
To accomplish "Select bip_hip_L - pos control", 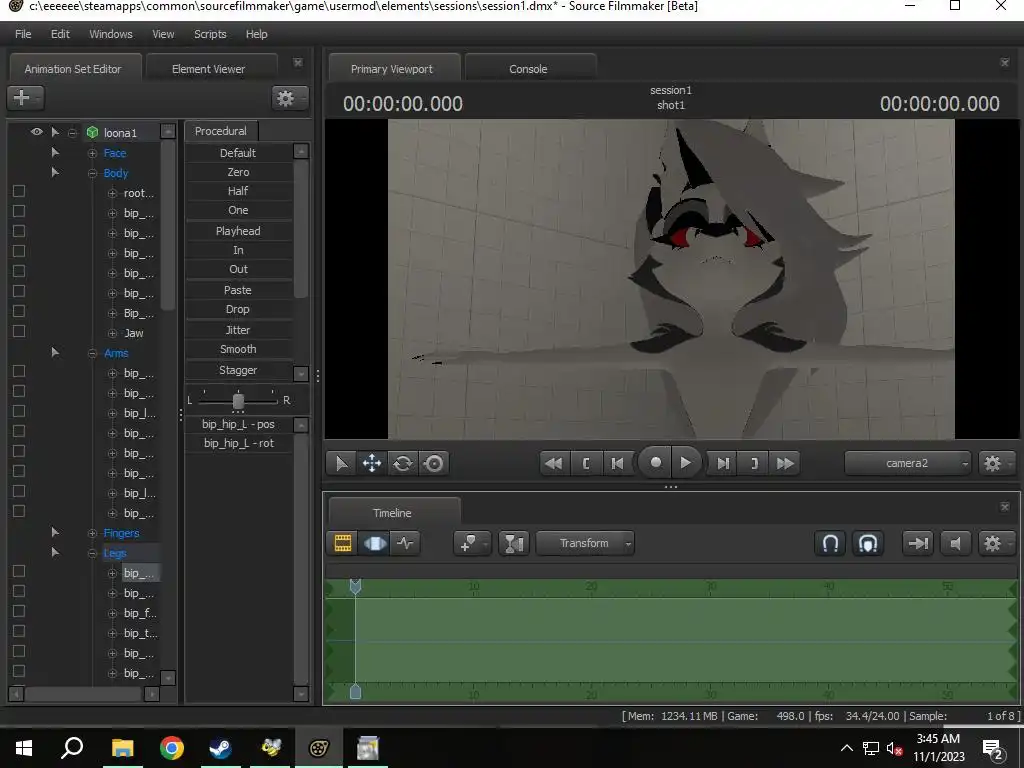I will pyautogui.click(x=238, y=424).
